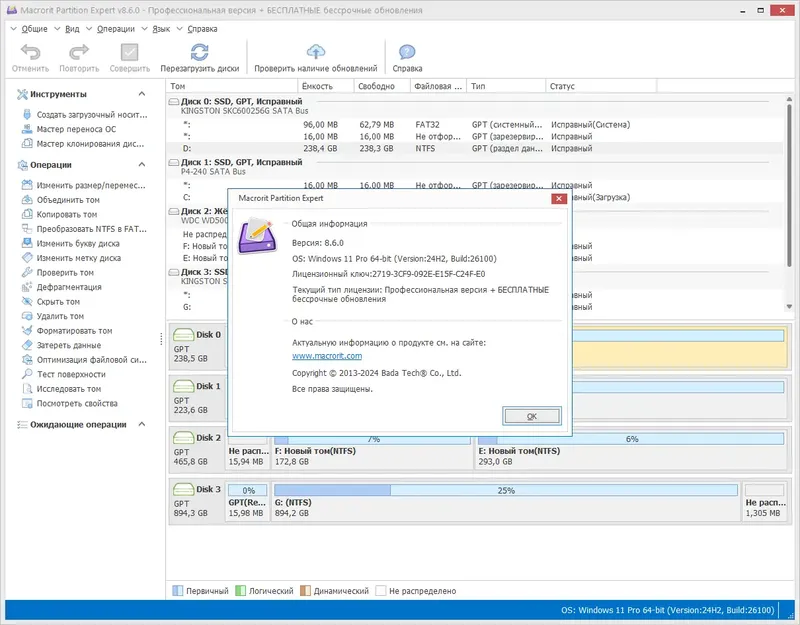Choose Удалить том operation
Viewport: 800px width, 625px height.
pos(54,316)
